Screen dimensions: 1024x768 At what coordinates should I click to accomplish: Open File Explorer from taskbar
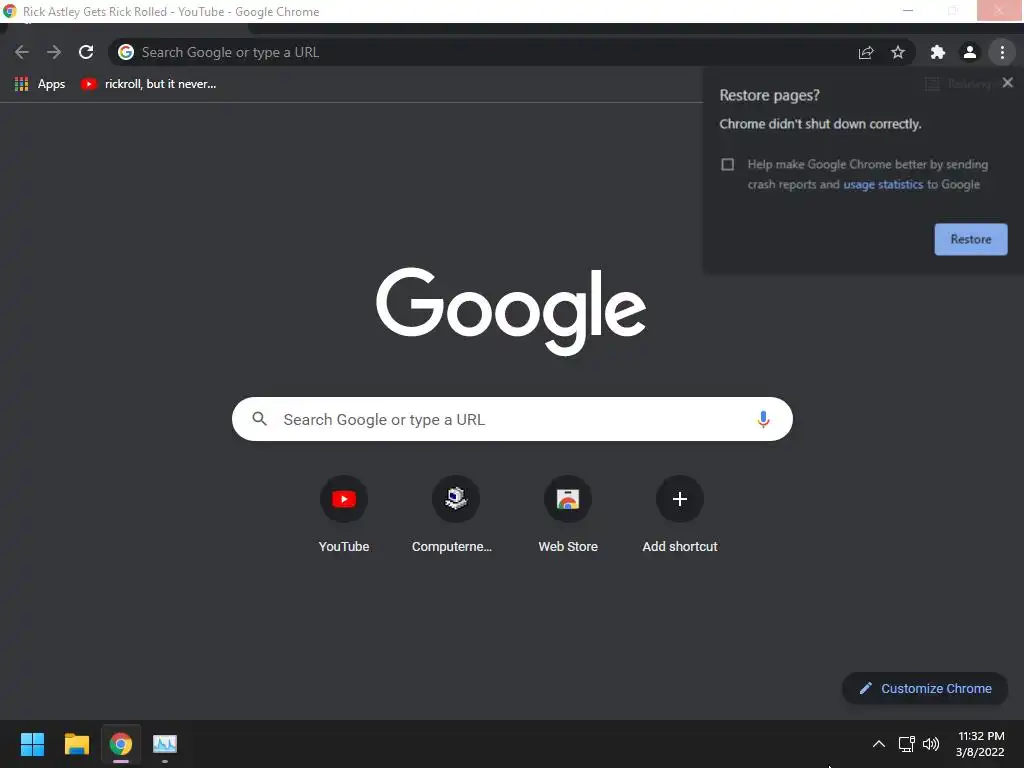click(x=76, y=744)
